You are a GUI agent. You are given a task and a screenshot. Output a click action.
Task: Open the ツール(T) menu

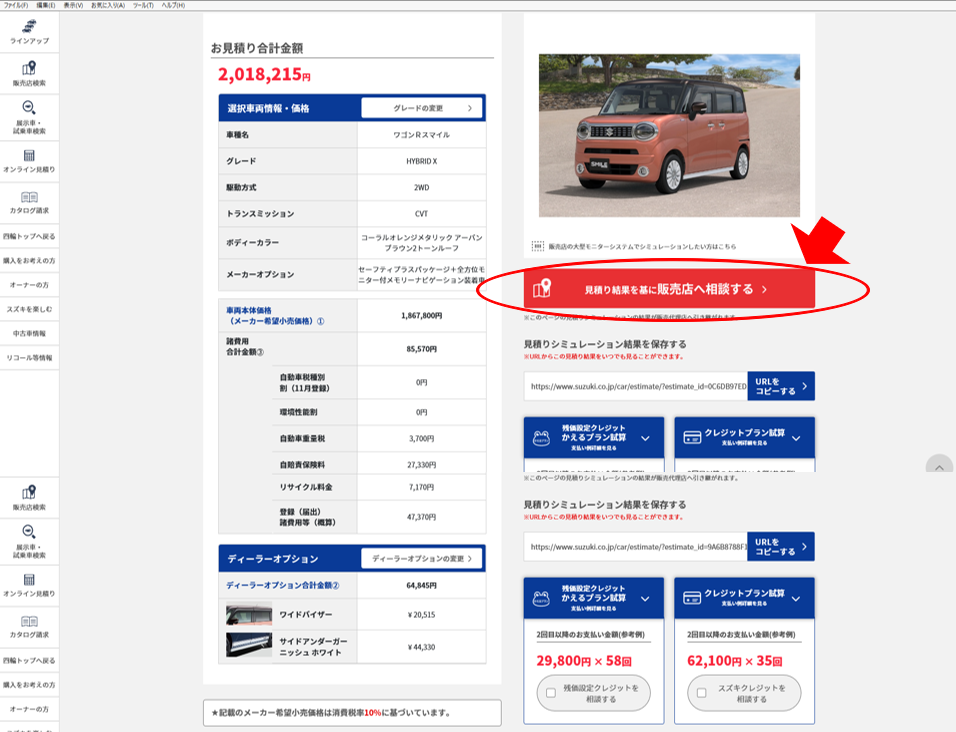(143, 5)
